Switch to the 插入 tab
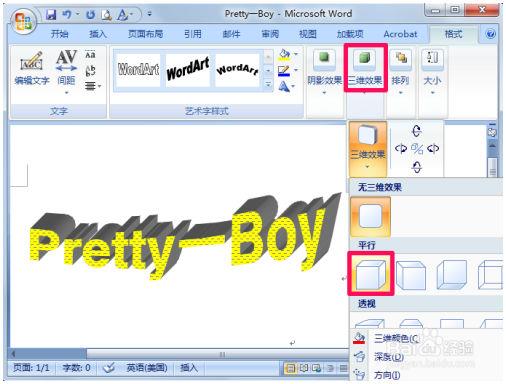506x384 pixels. tap(98, 34)
